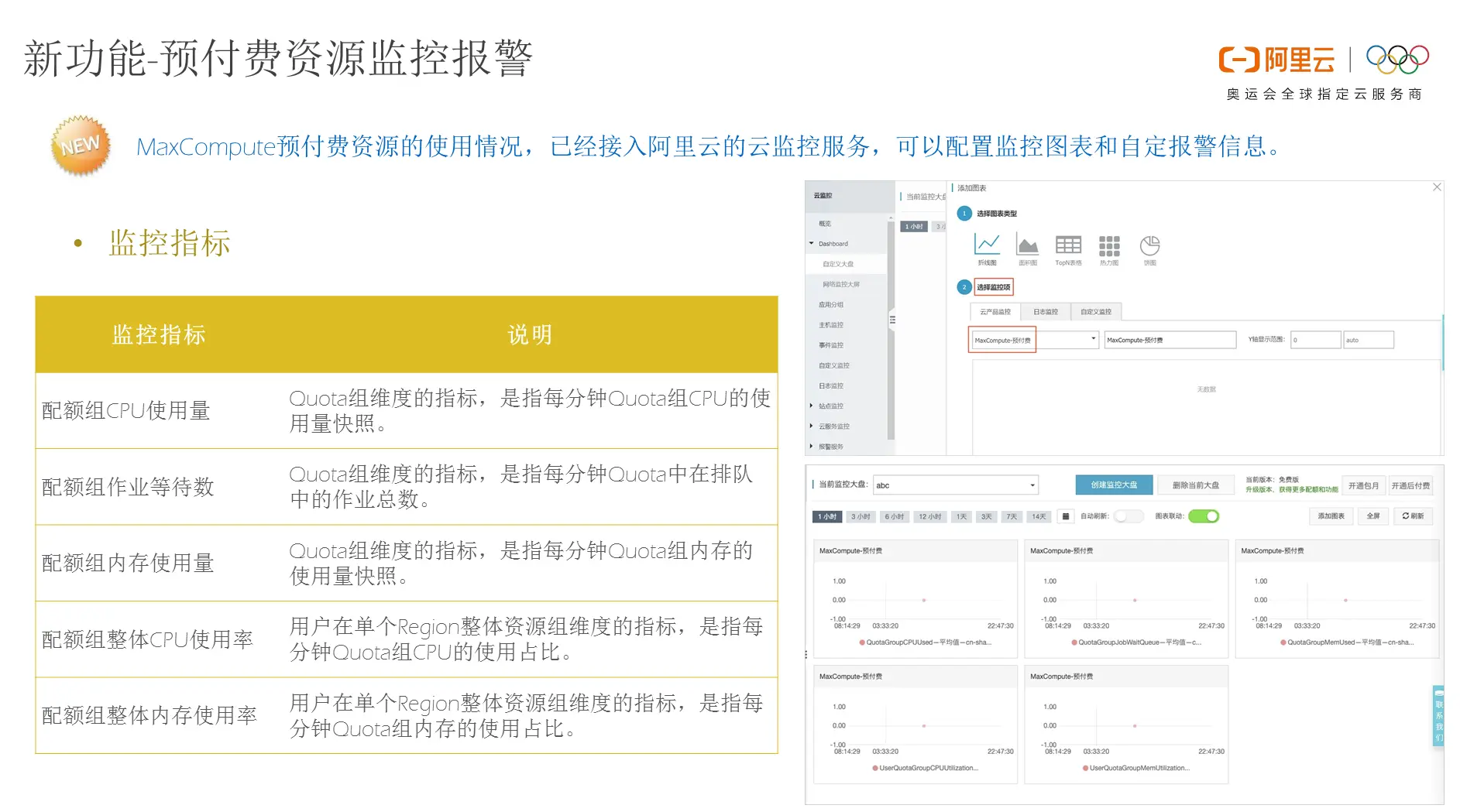Click the Y-axis maximum input showing auto

coord(1369,340)
